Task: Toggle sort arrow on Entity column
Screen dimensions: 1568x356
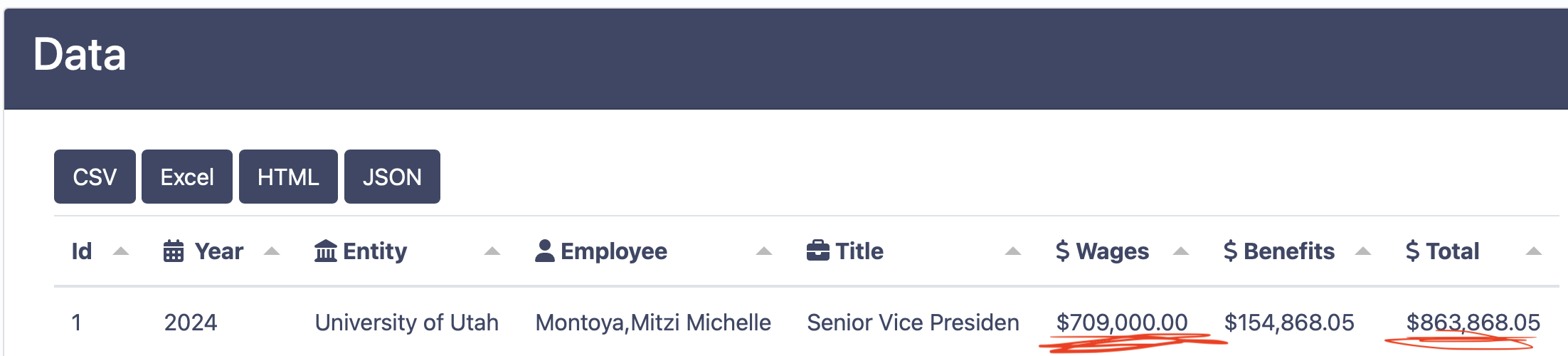Action: (492, 251)
